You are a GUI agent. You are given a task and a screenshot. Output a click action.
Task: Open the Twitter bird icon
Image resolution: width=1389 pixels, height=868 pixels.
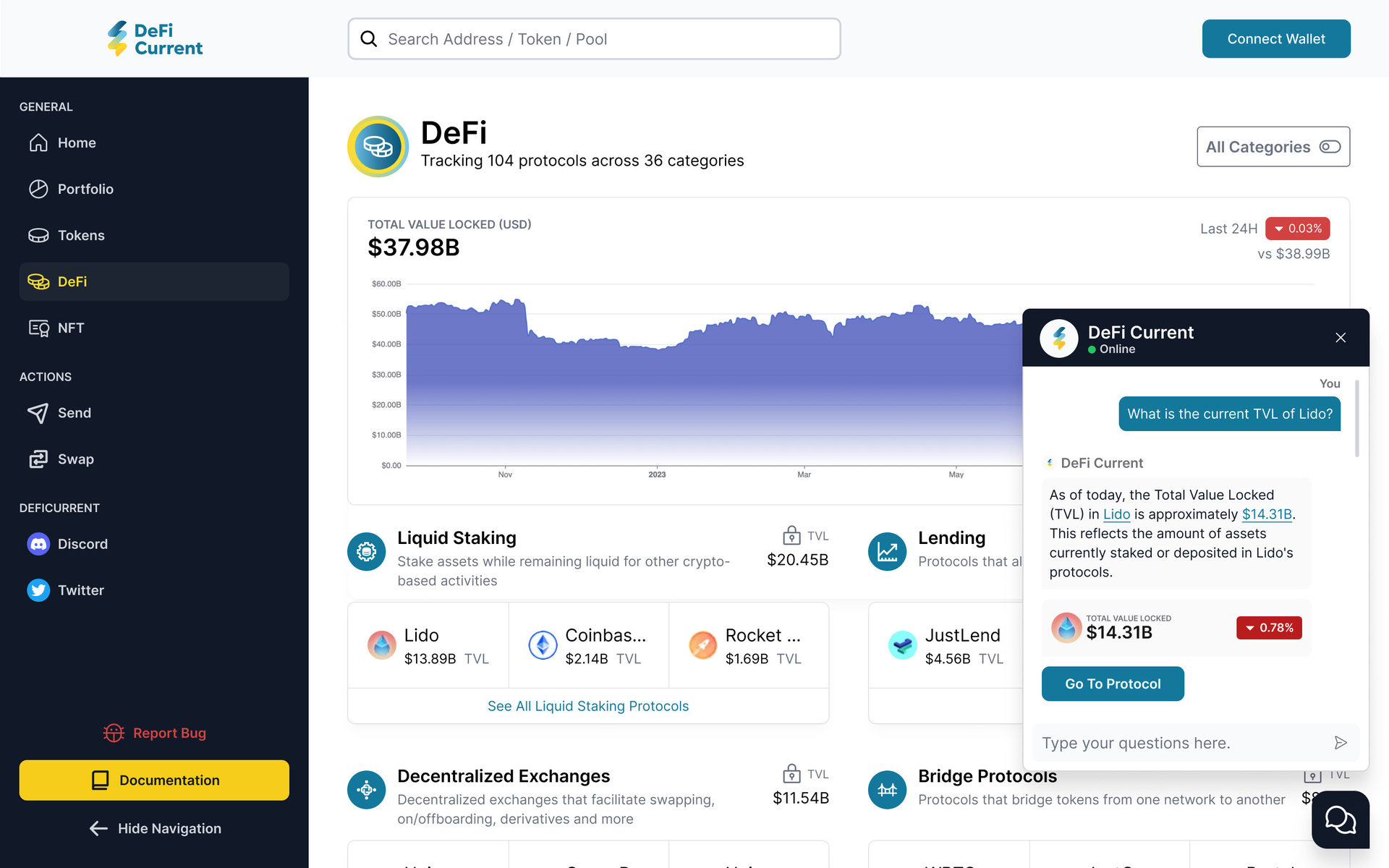(38, 590)
